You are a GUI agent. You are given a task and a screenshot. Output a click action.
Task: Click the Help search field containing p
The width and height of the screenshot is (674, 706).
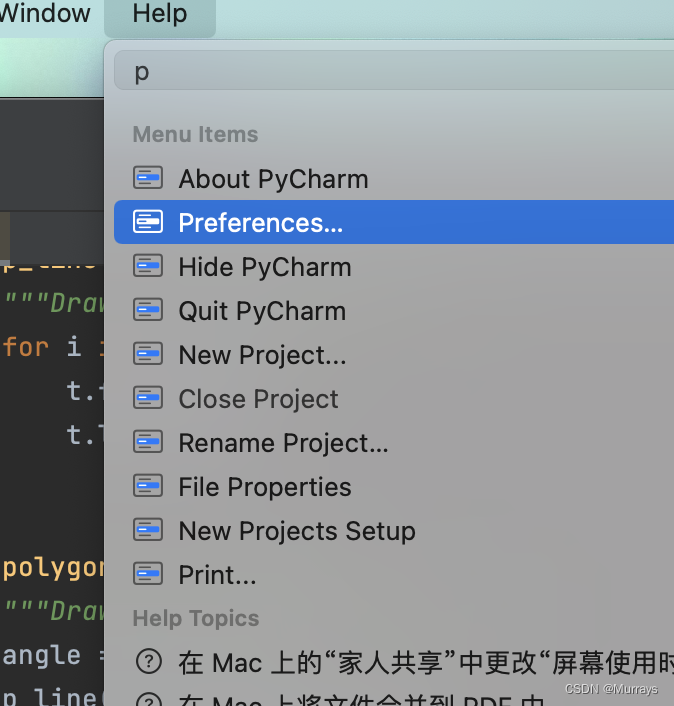click(x=394, y=71)
